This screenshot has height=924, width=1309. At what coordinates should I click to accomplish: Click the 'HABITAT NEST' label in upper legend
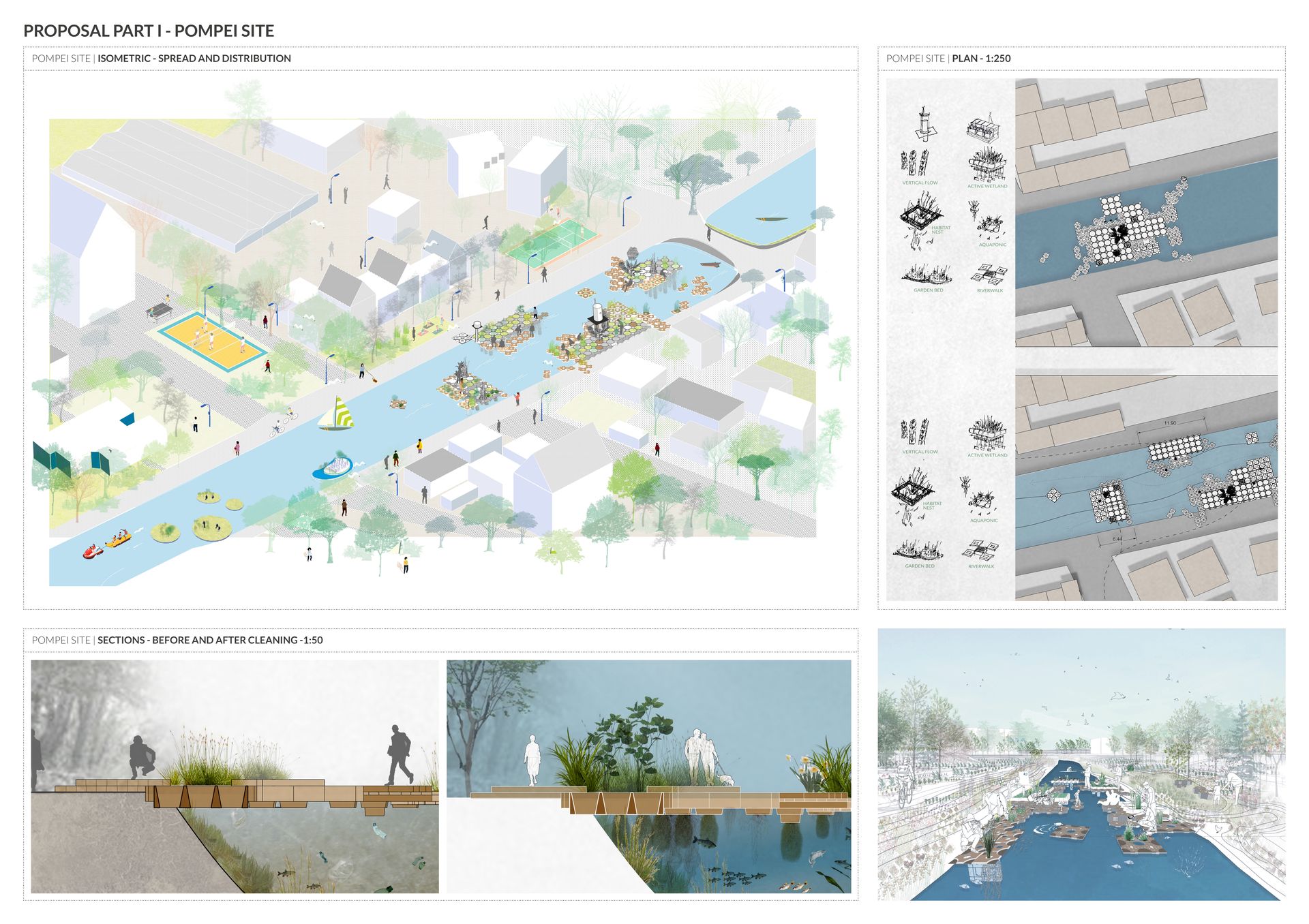tap(941, 230)
